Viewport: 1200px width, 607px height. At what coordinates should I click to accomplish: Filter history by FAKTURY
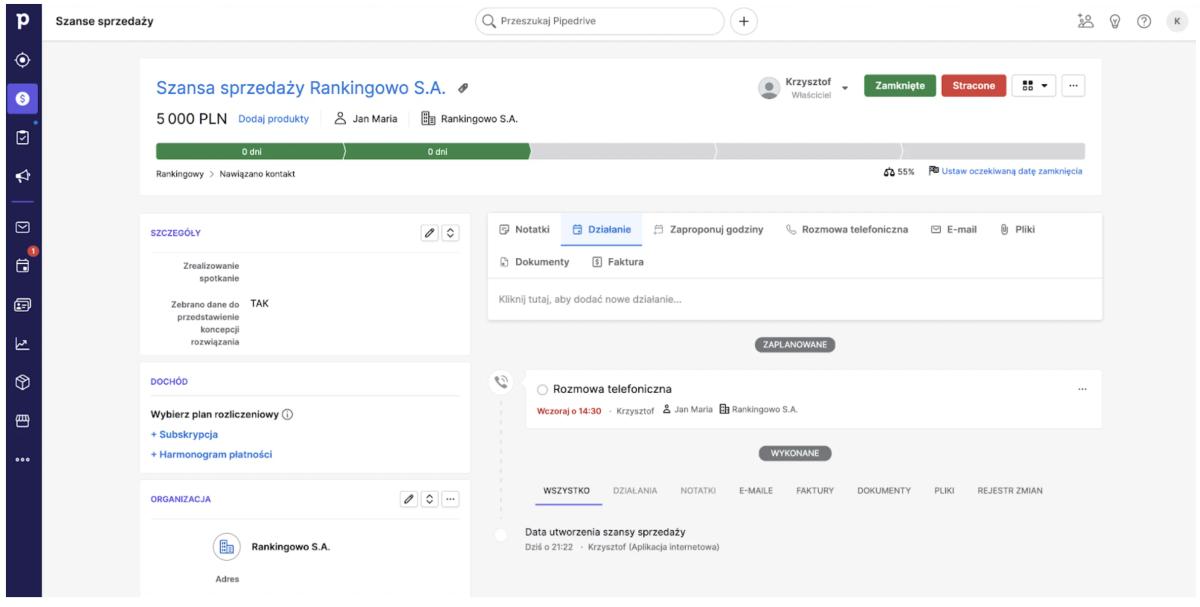pyautogui.click(x=815, y=490)
